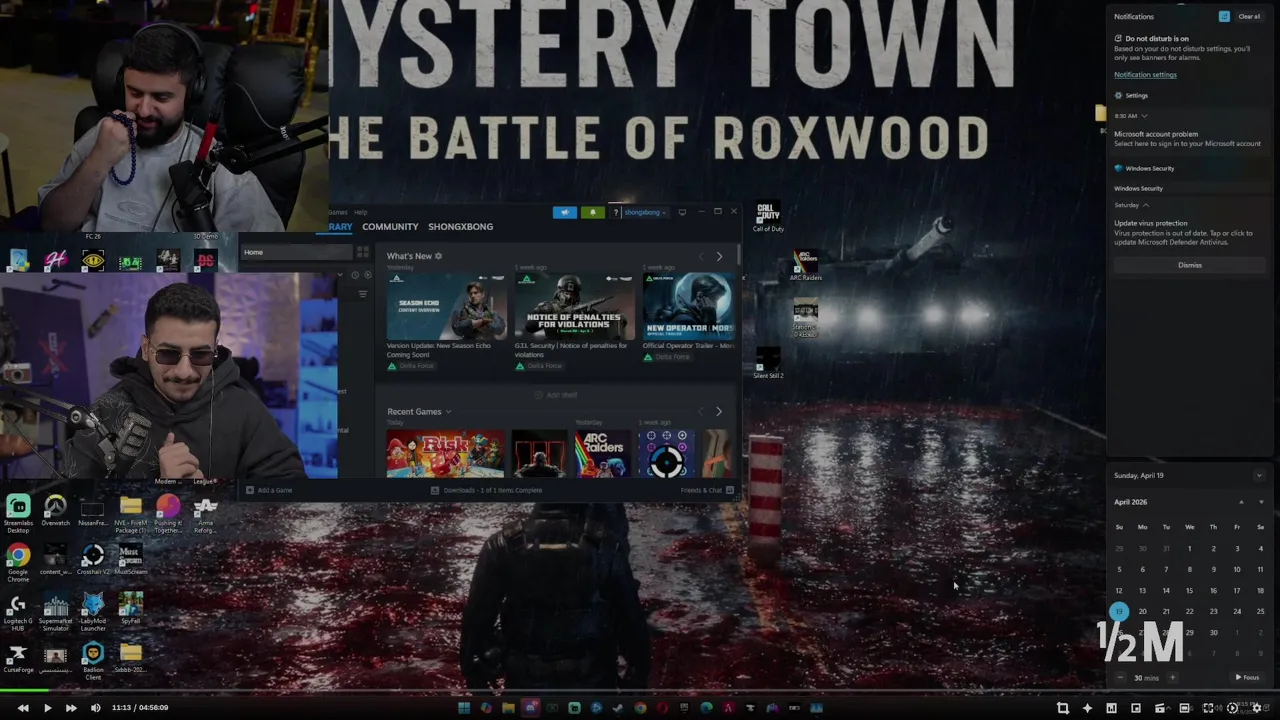
Task: Open the COMMUNITY tab in Steam
Action: pyautogui.click(x=390, y=227)
